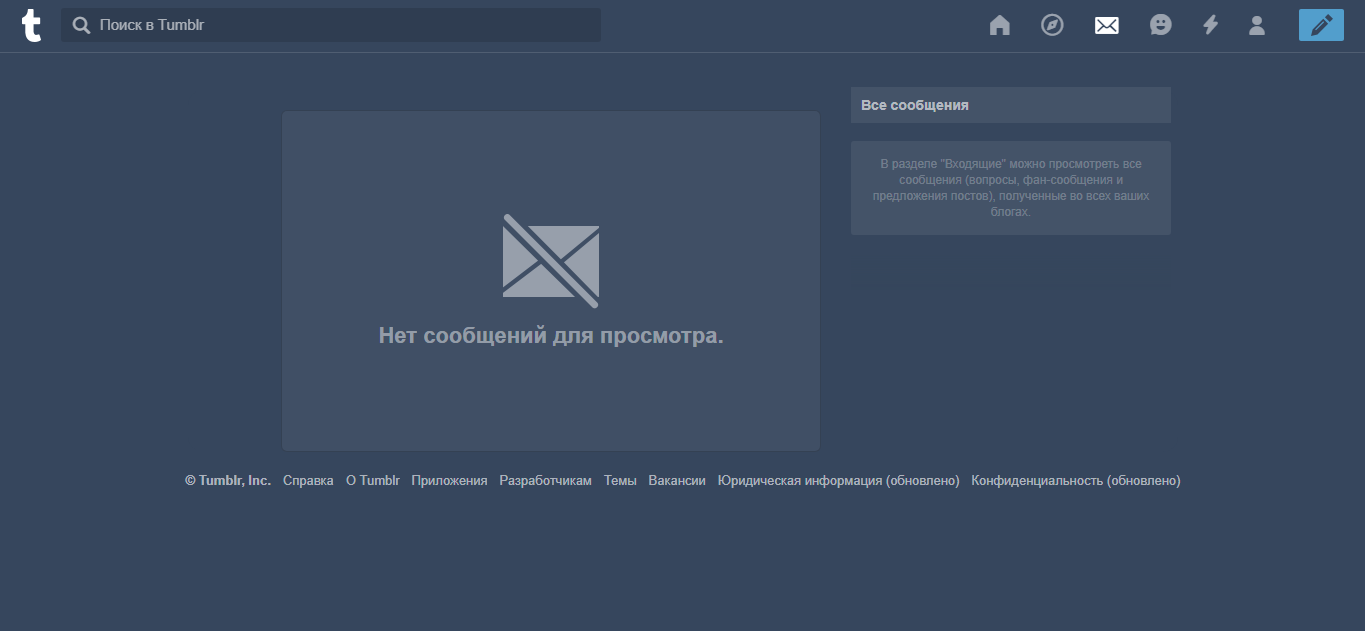Click the Tumblr logo
1365x631 pixels.
coord(31,25)
